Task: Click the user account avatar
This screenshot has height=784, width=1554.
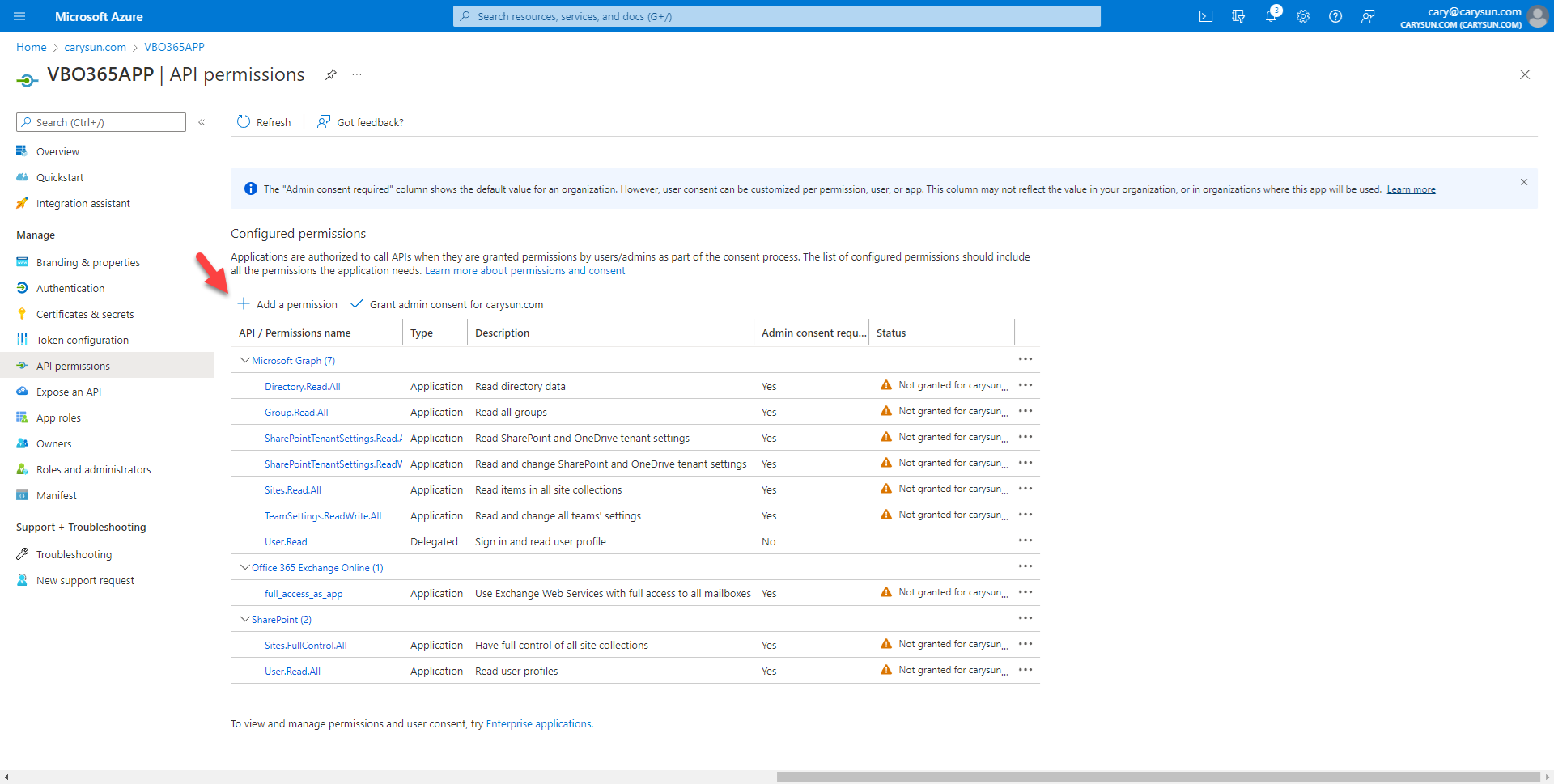Action: pos(1537,16)
